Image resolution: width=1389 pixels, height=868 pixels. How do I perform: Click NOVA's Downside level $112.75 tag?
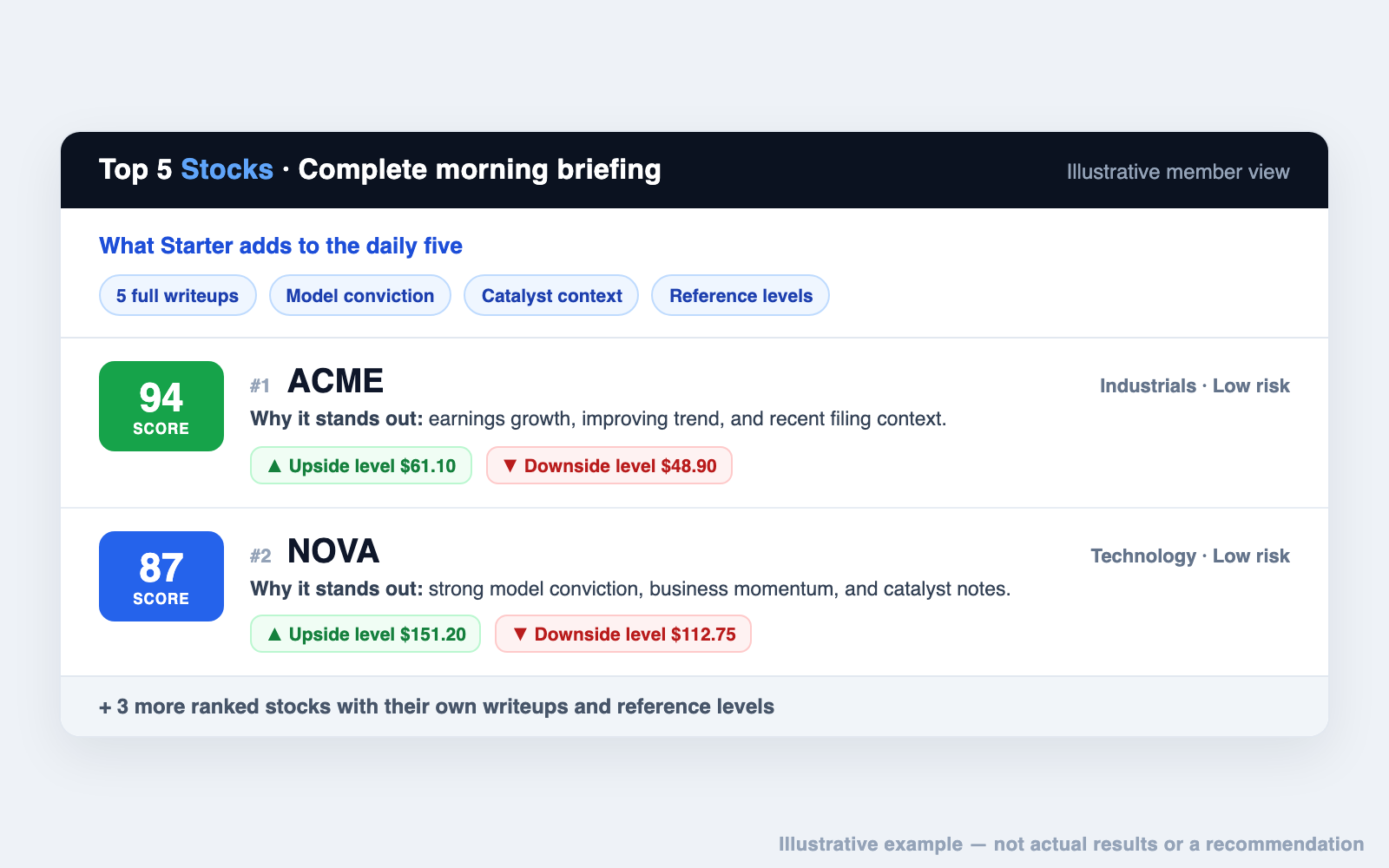[x=623, y=634]
